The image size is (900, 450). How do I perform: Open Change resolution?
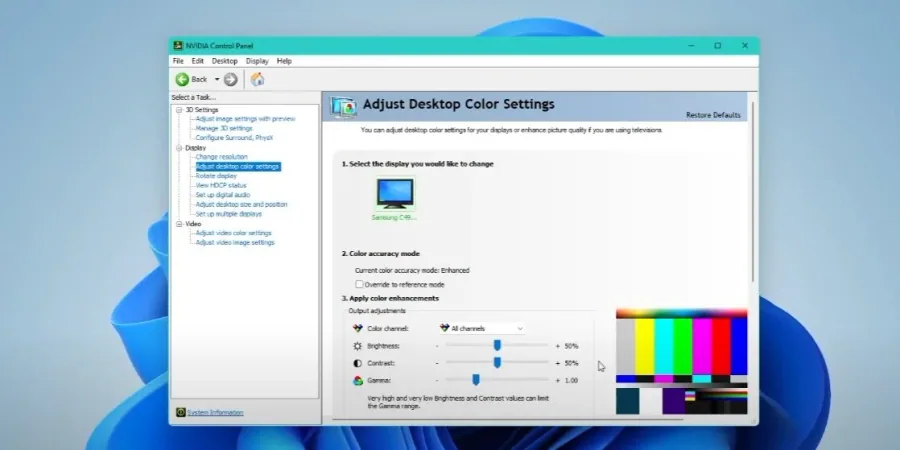point(222,157)
